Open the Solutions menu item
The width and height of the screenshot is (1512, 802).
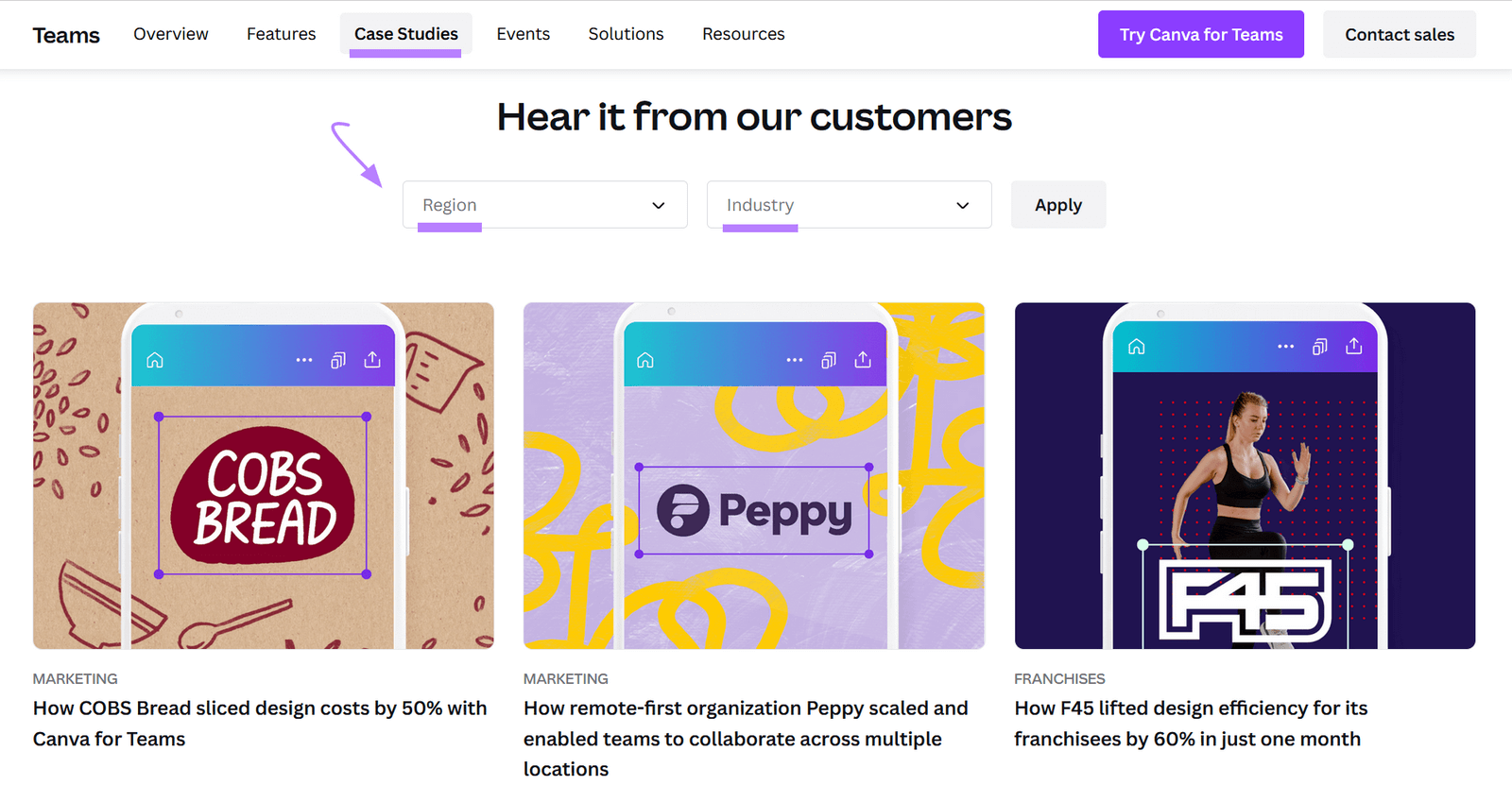(x=626, y=33)
